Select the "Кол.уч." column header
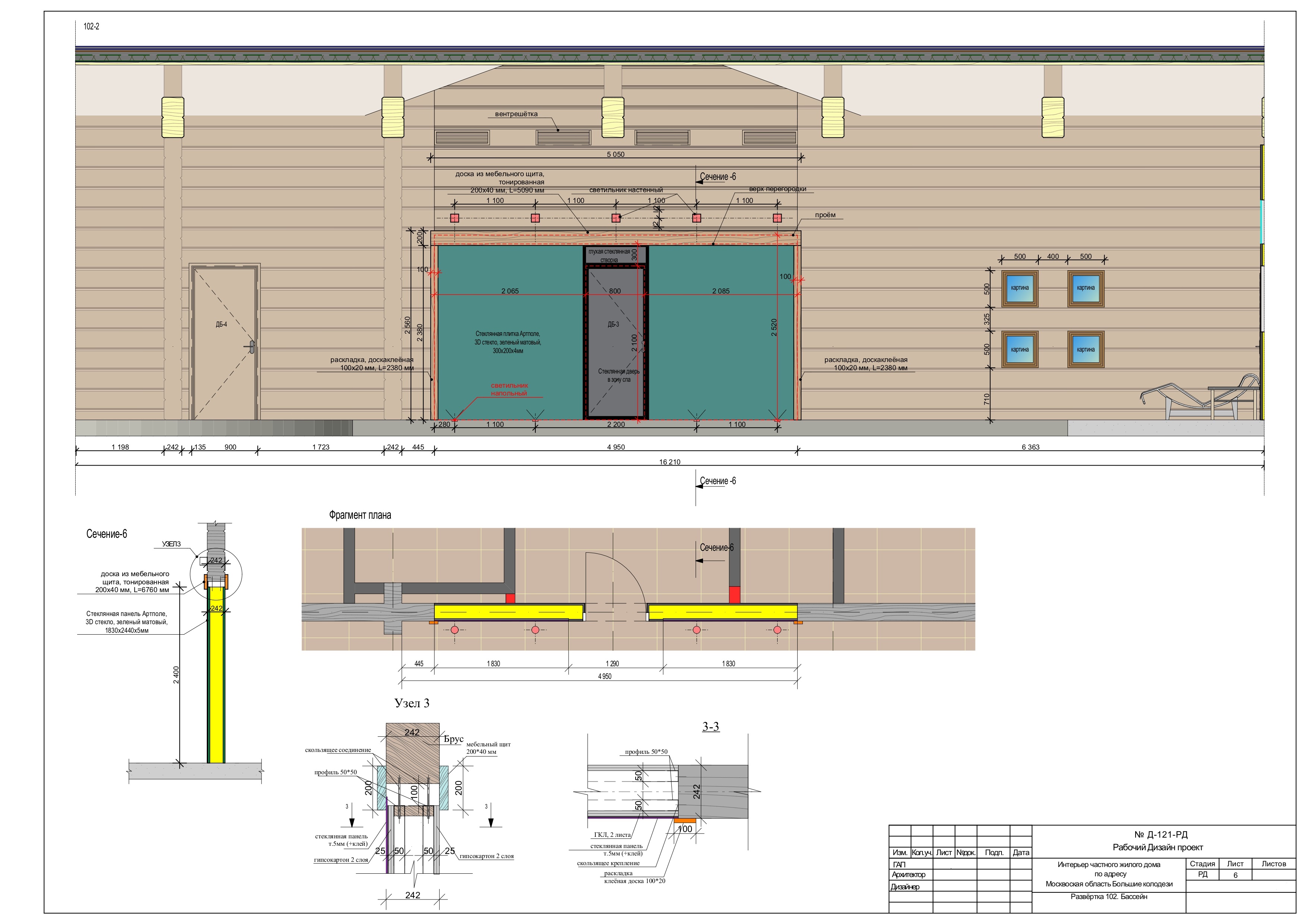This screenshot has height=924, width=1307. click(x=922, y=852)
